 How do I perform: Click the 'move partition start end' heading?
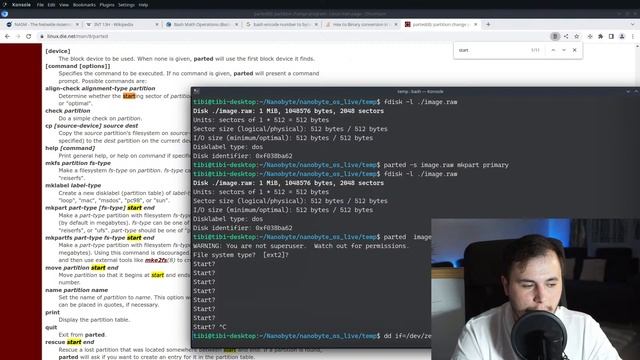click(x=82, y=268)
